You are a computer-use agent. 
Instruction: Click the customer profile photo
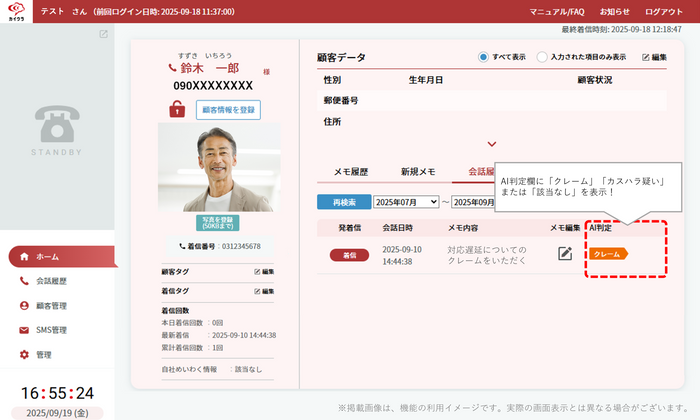point(214,168)
